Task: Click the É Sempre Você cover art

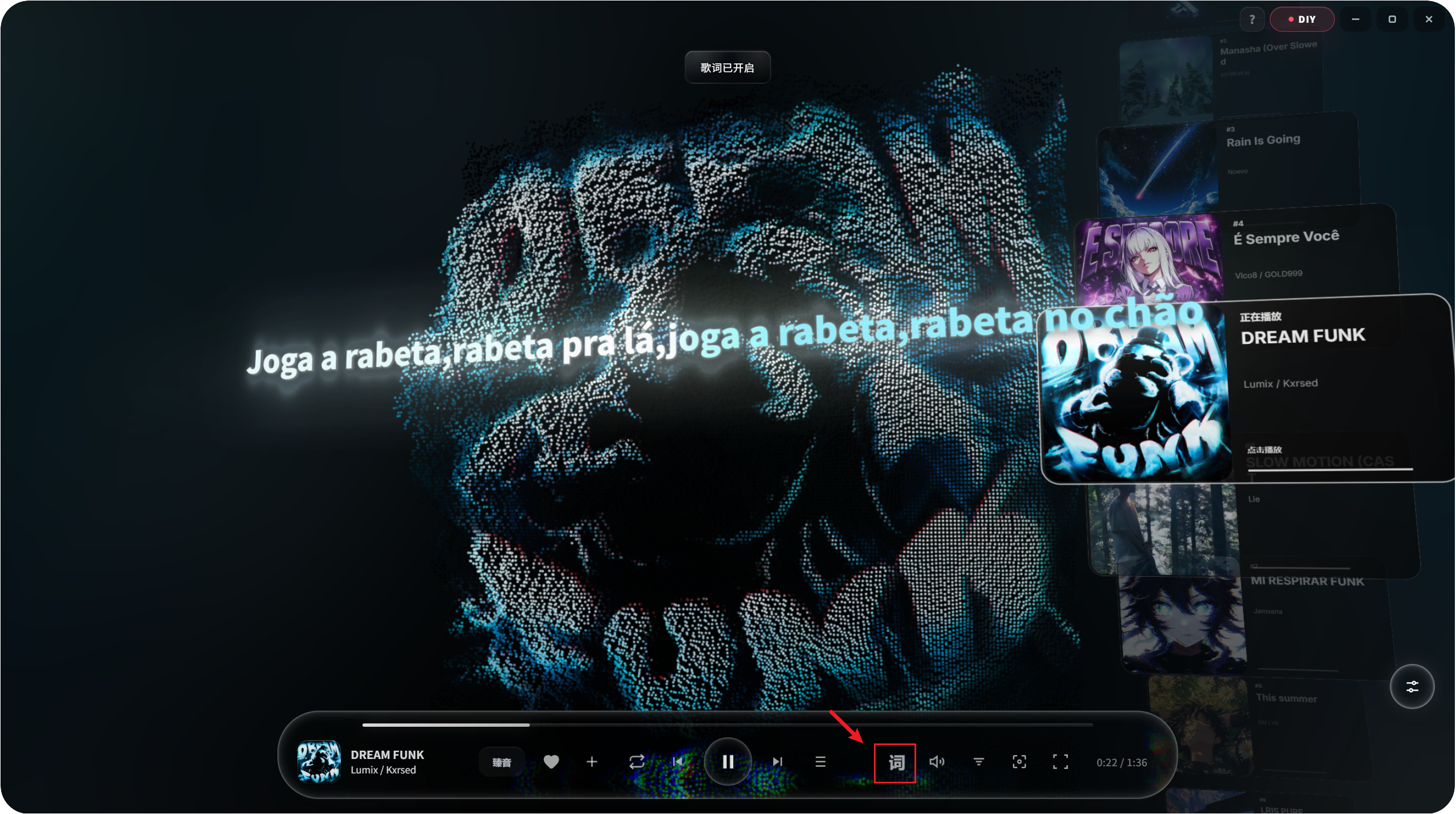Action: point(1150,260)
